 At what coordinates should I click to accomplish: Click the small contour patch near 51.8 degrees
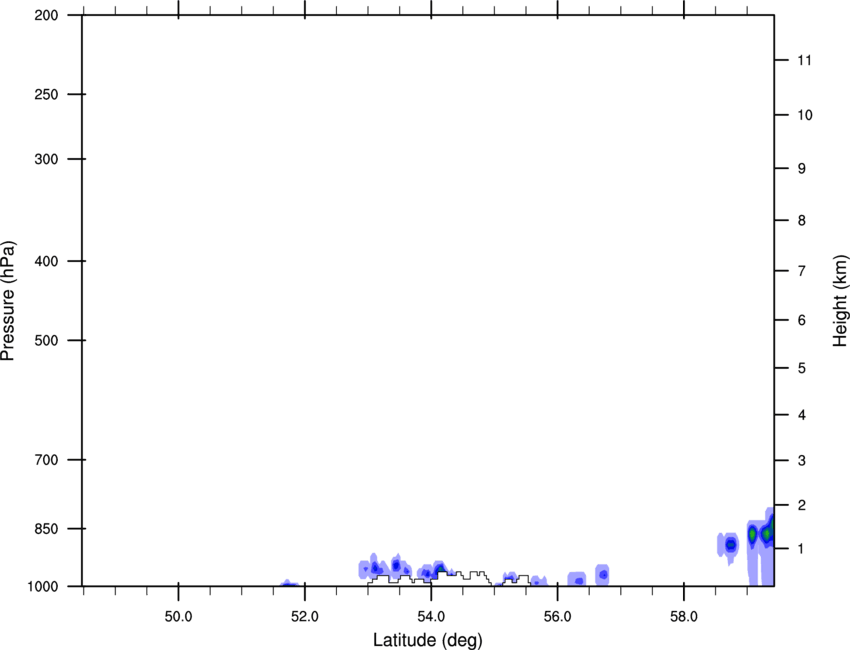tap(289, 583)
